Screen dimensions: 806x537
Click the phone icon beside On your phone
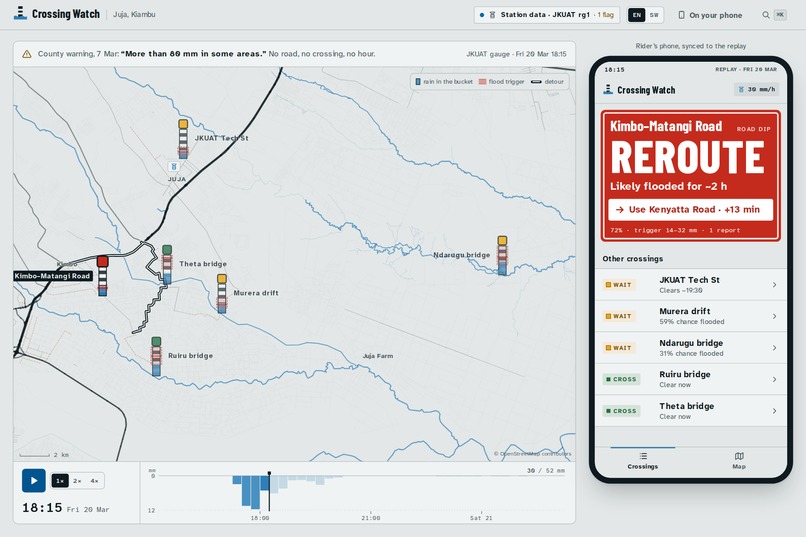[681, 15]
